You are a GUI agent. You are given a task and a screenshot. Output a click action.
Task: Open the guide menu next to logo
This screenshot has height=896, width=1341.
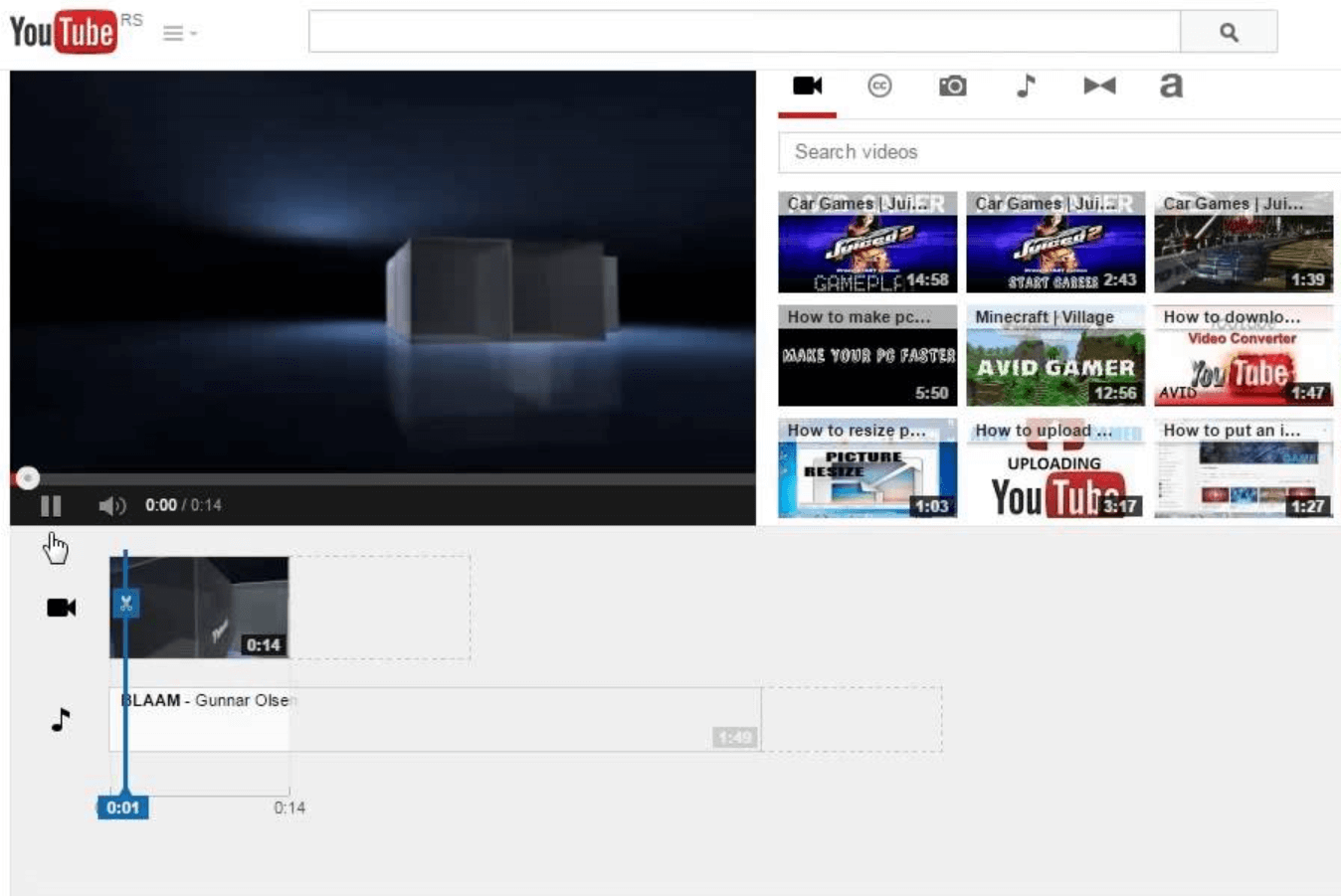coord(179,34)
